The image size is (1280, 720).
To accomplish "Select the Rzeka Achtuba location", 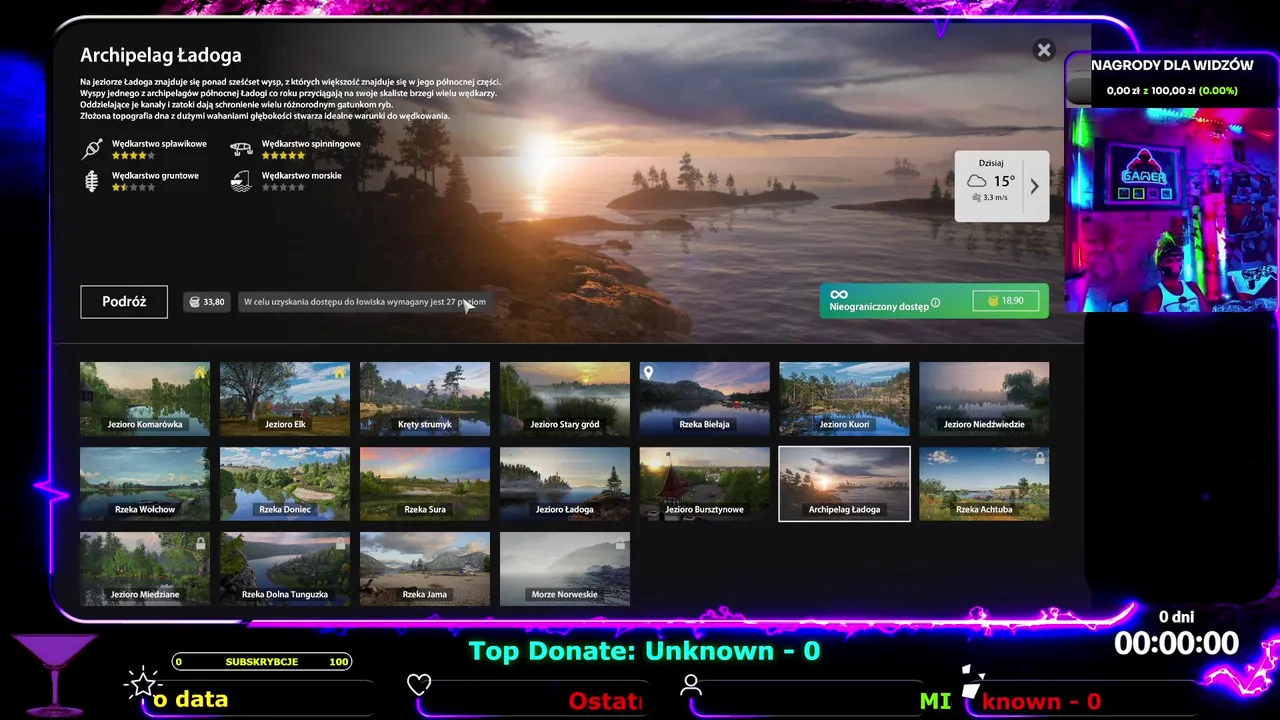I will (x=985, y=484).
